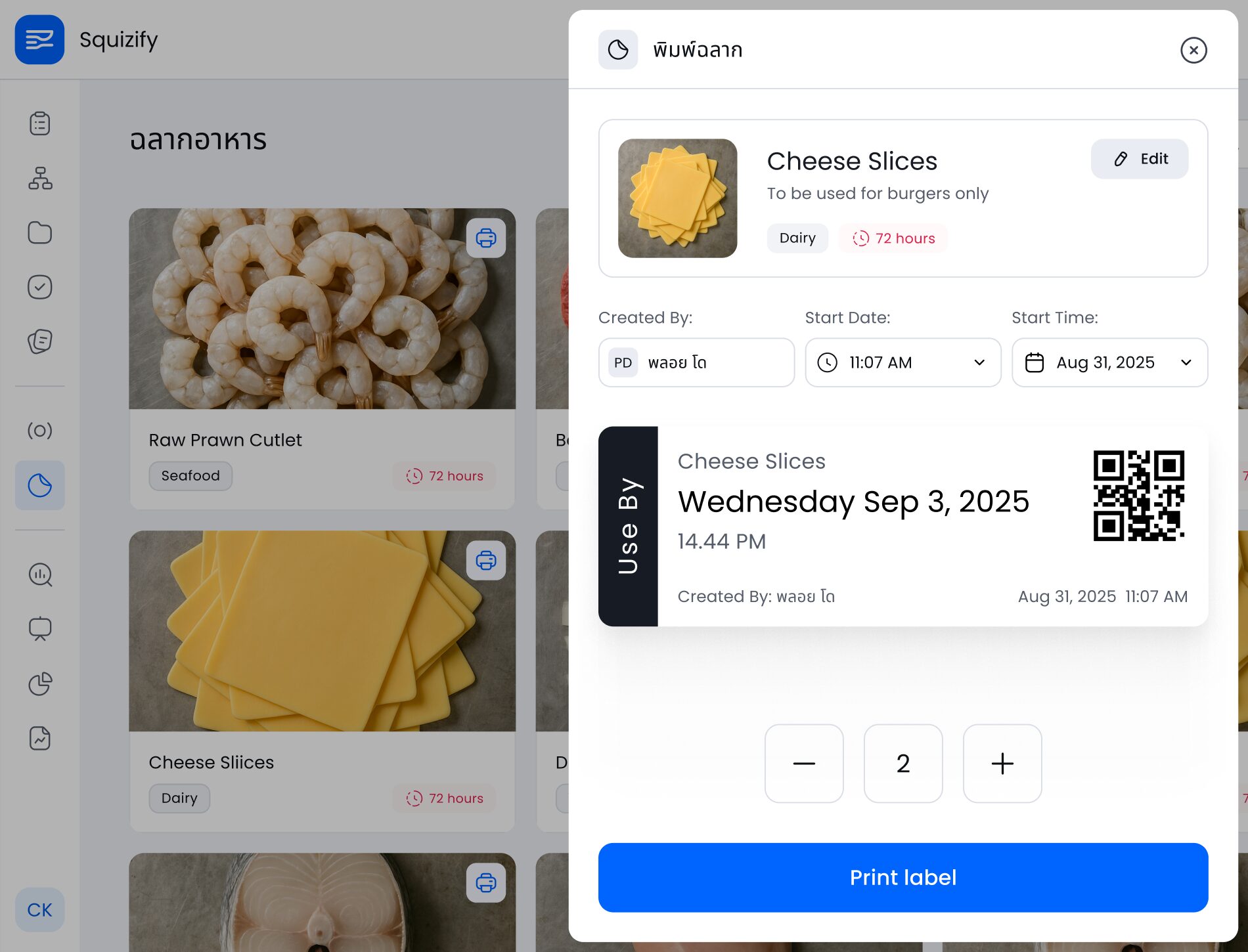Click the Created By user field

coord(696,362)
